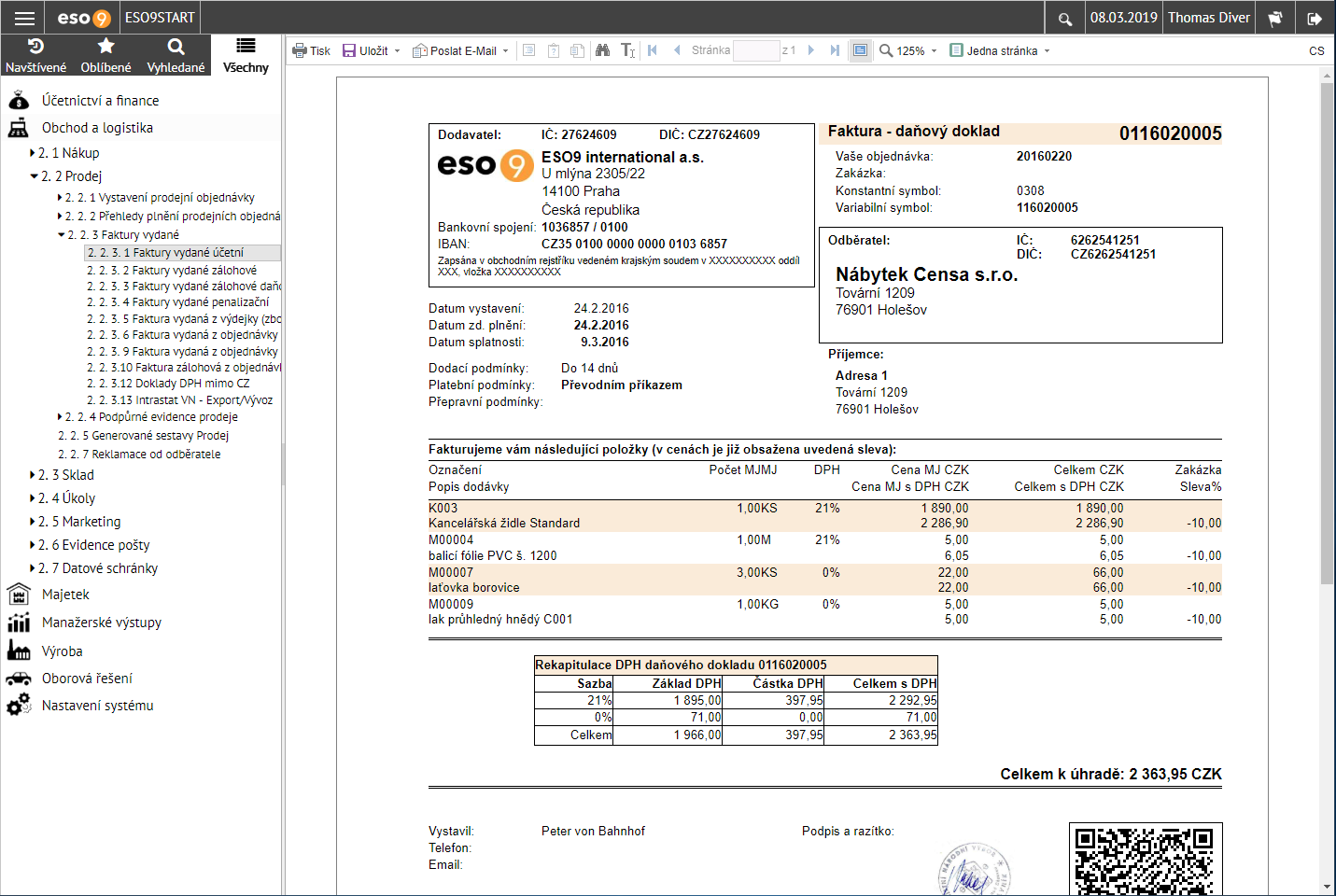
Task: Open the Uložit dropdown arrow
Action: click(x=398, y=51)
